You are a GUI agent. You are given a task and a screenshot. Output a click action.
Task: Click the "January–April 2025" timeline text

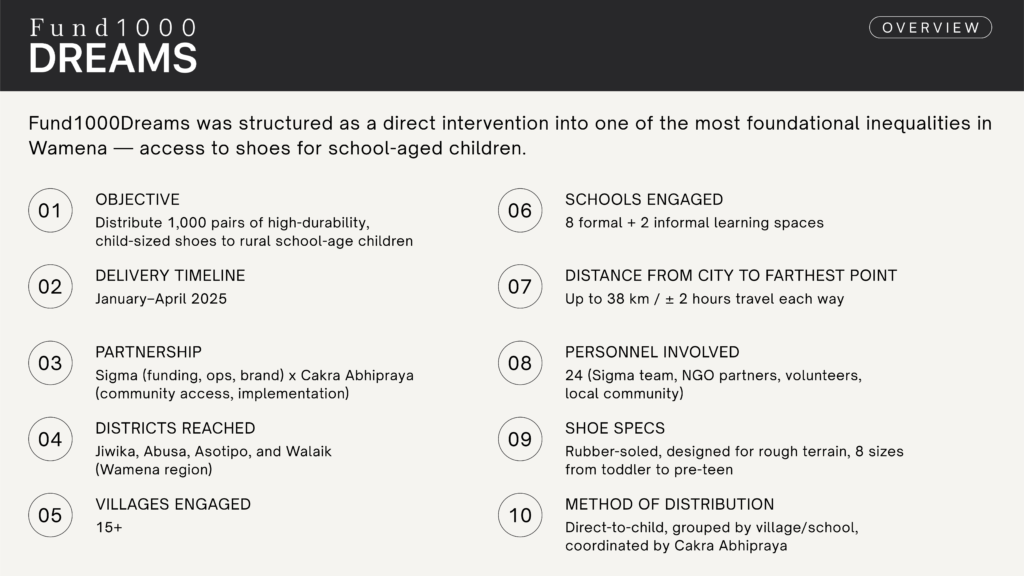pyautogui.click(x=161, y=298)
